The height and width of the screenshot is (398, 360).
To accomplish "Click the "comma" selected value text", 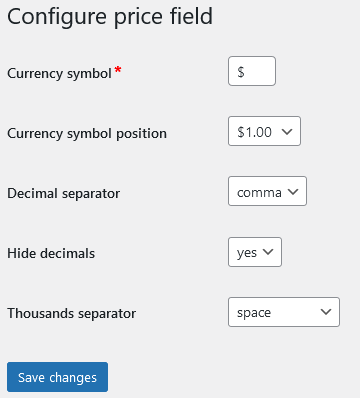I will (259, 193).
